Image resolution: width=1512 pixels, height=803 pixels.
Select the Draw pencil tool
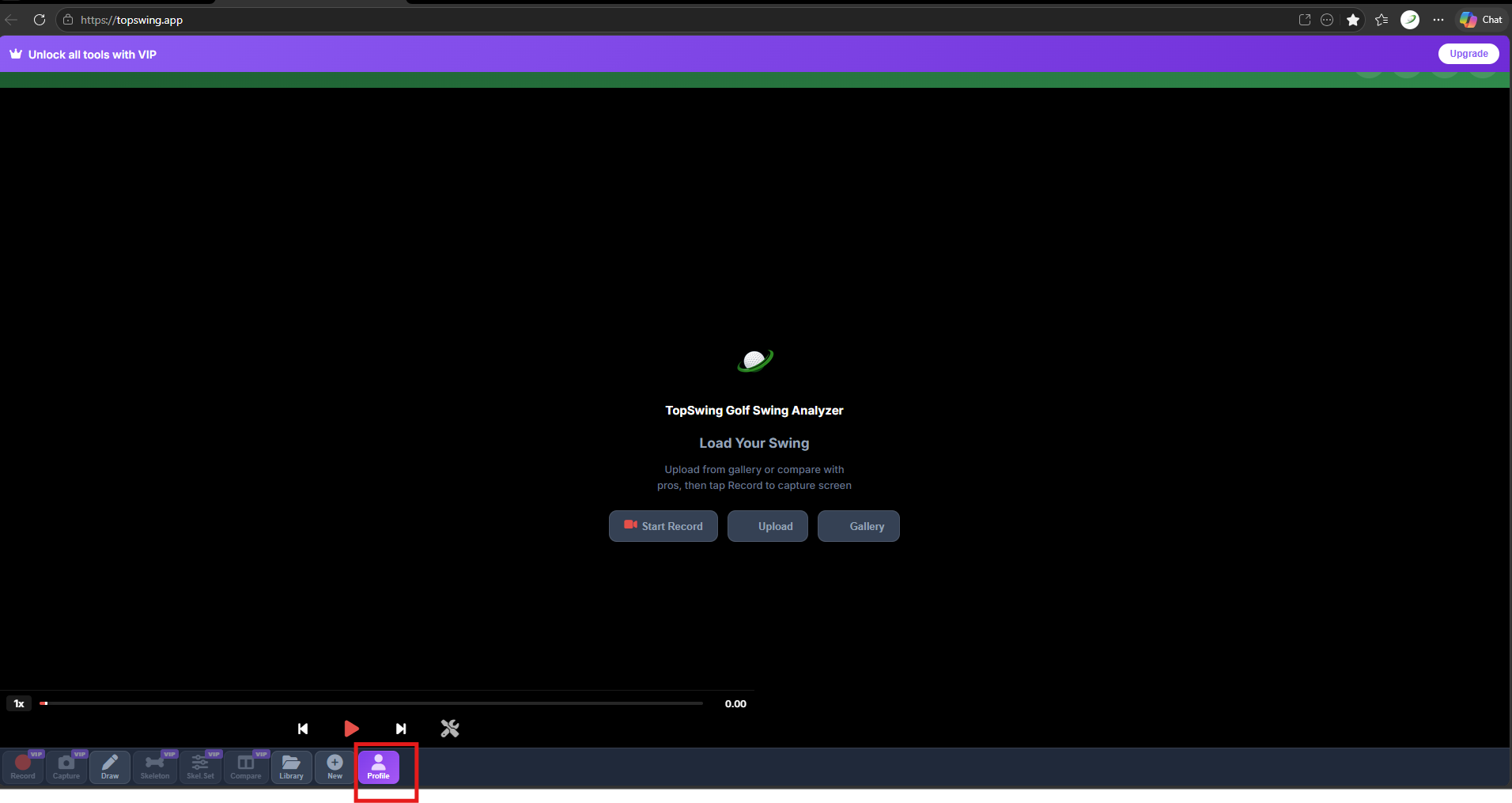[x=110, y=767]
